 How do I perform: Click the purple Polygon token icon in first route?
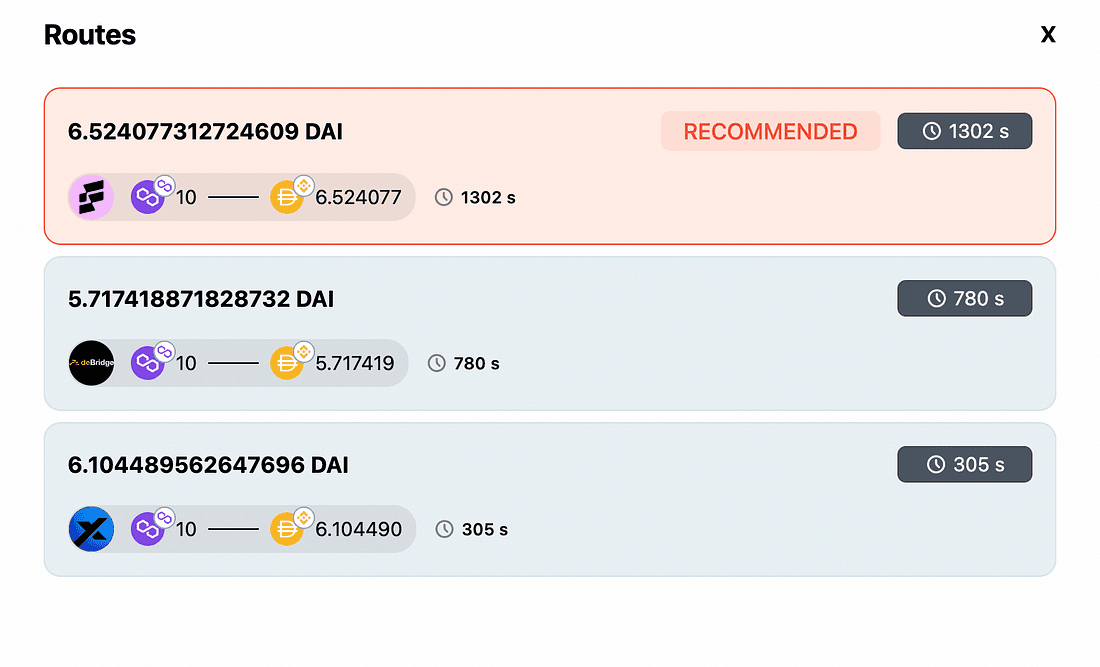[x=148, y=197]
